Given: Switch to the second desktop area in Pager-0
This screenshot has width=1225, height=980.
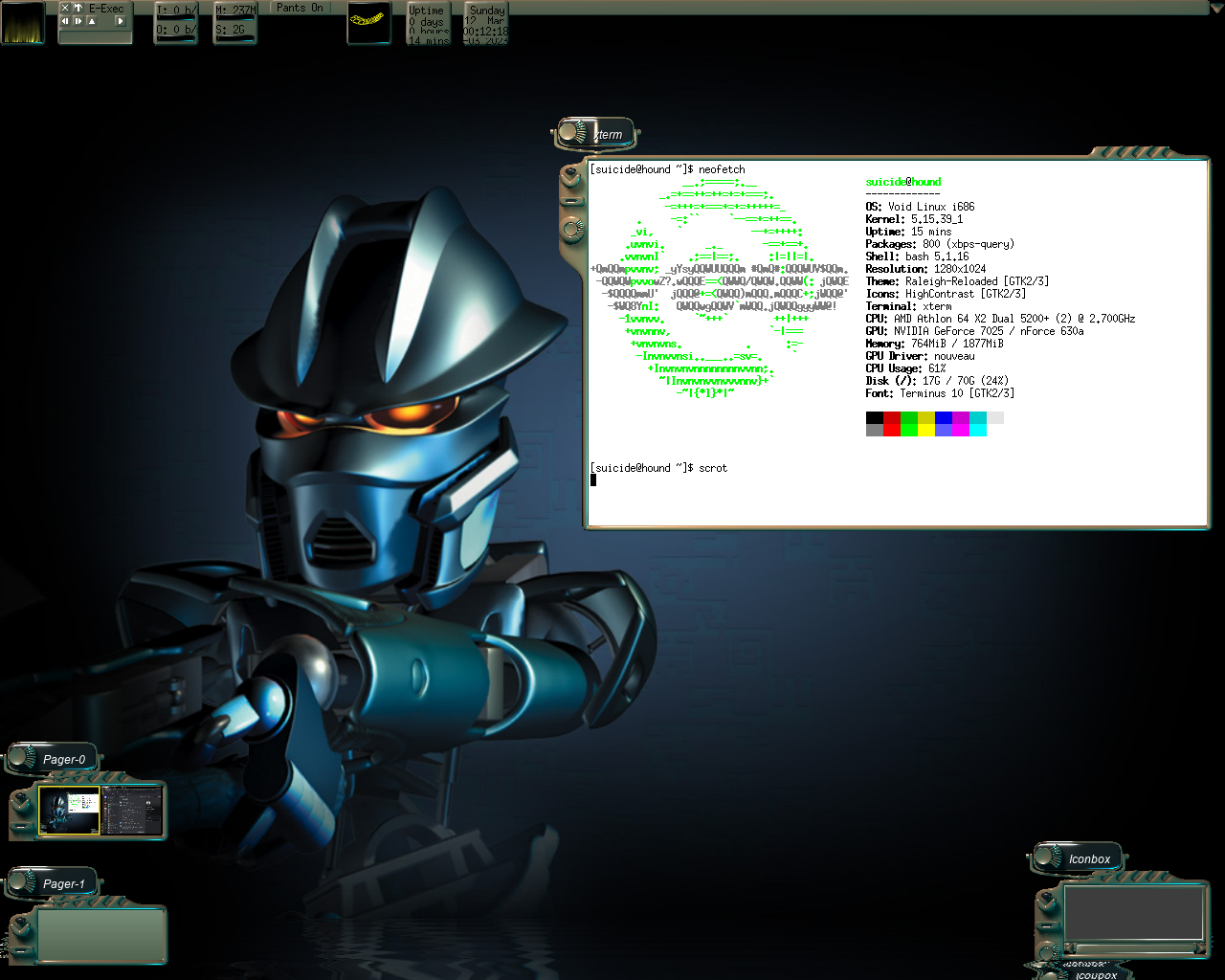Looking at the screenshot, I should point(132,811).
